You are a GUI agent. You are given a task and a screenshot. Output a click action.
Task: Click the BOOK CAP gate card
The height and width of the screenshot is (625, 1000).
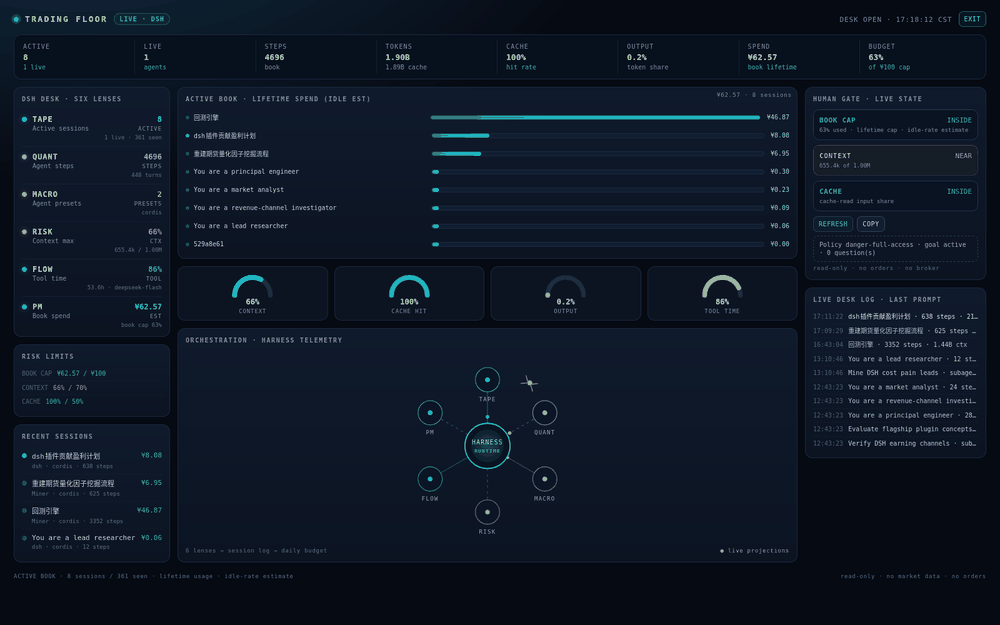[895, 124]
